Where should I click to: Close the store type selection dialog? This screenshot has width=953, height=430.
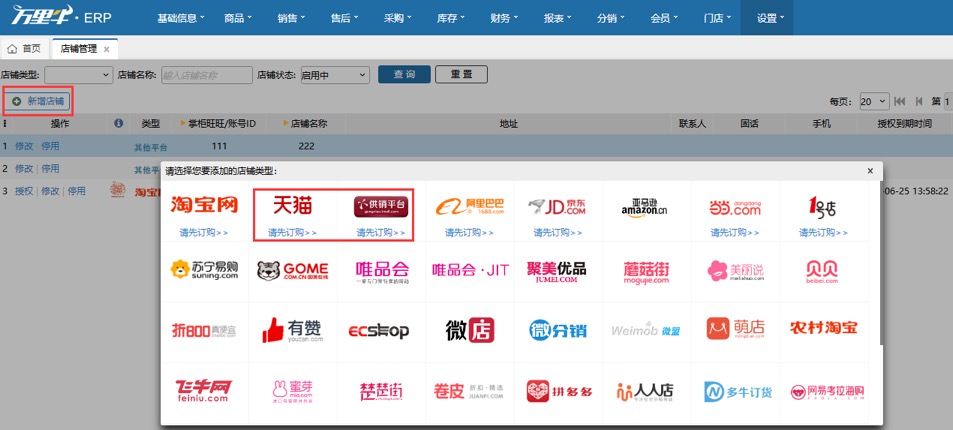tap(870, 171)
